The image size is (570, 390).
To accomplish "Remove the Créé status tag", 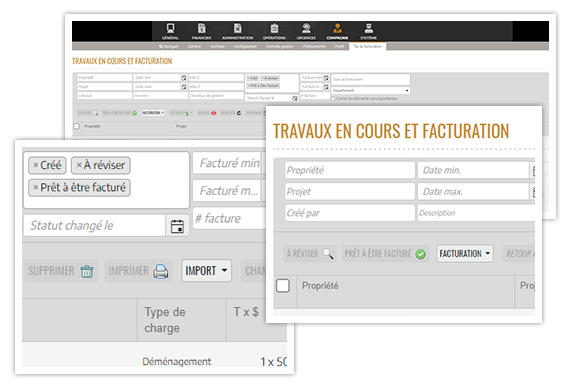I will click(x=36, y=165).
